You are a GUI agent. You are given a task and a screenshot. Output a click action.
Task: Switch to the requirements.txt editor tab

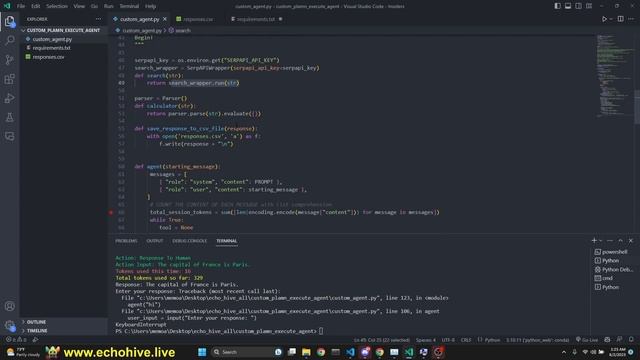256,19
